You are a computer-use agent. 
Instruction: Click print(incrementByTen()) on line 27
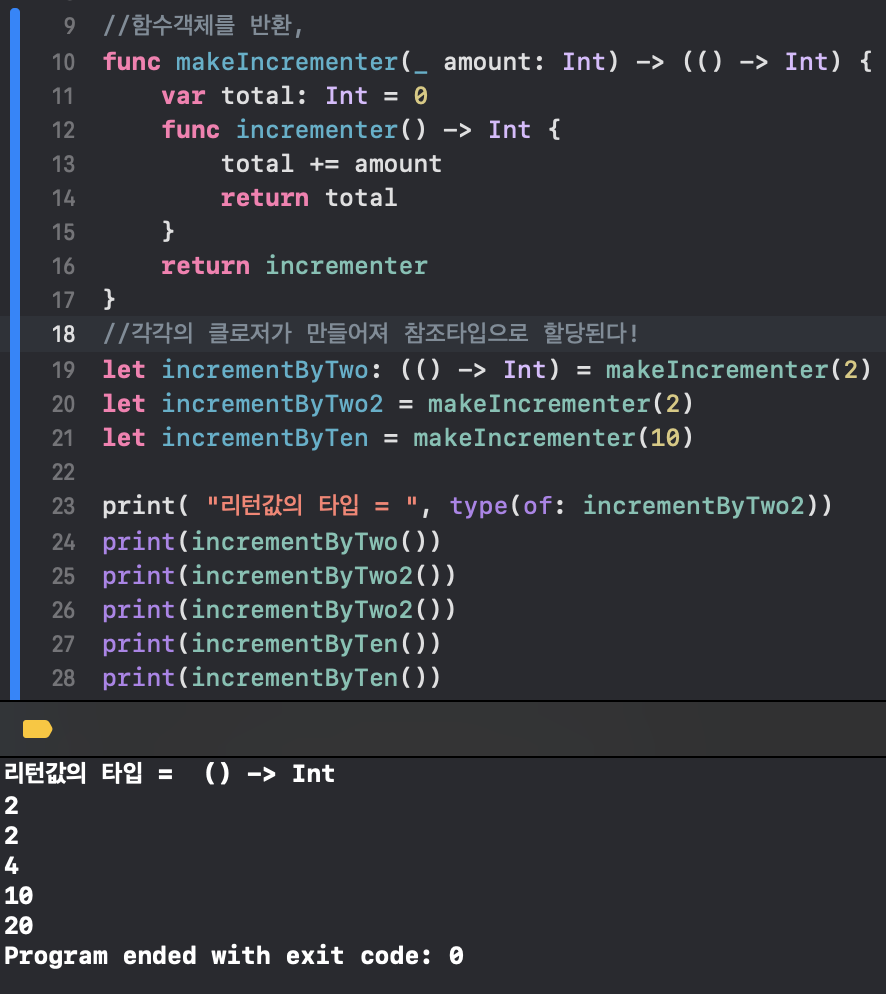pos(272,644)
